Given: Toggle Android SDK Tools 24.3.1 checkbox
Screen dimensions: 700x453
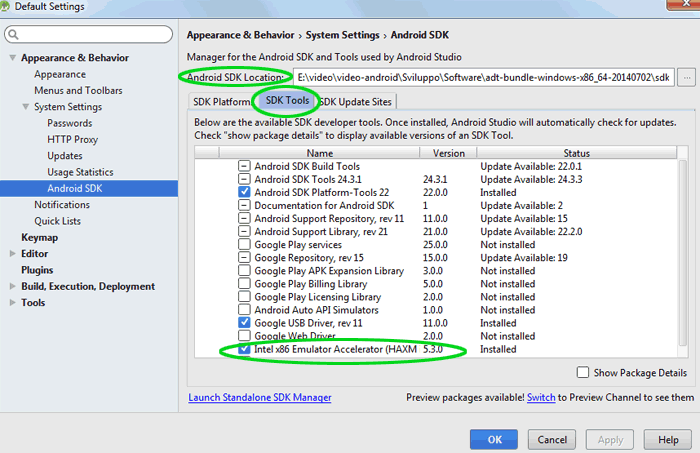Looking at the screenshot, I should (244, 179).
